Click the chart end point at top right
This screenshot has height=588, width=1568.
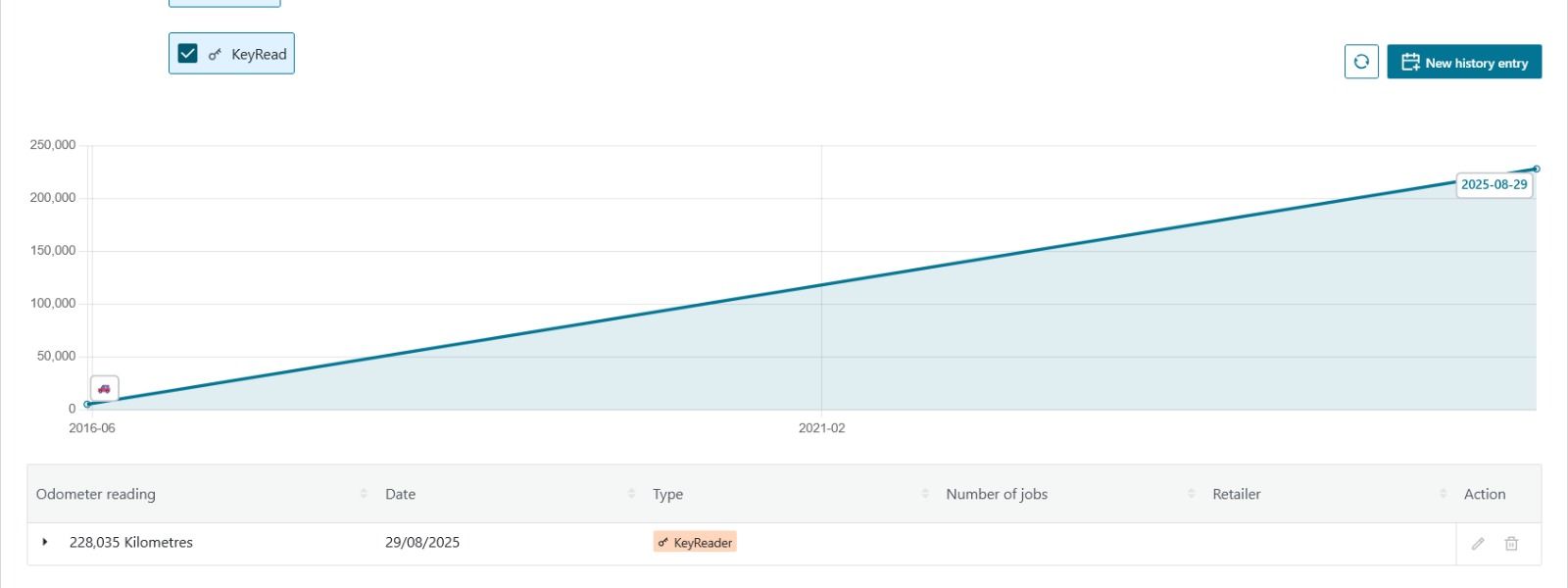coord(1536,169)
